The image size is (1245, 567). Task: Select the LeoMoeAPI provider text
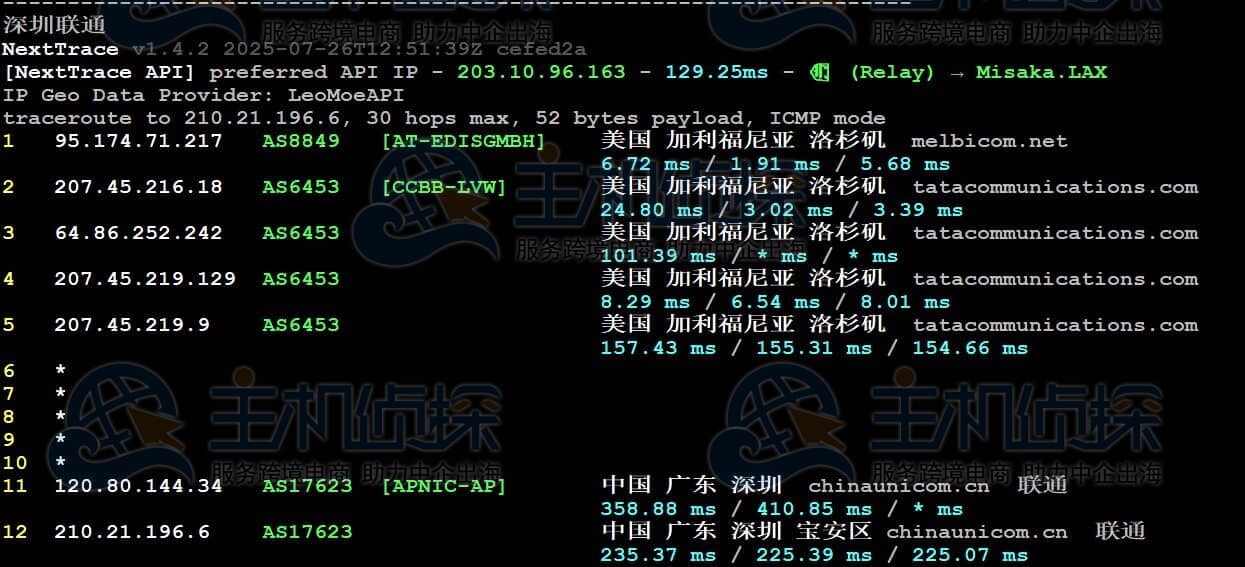click(346, 95)
